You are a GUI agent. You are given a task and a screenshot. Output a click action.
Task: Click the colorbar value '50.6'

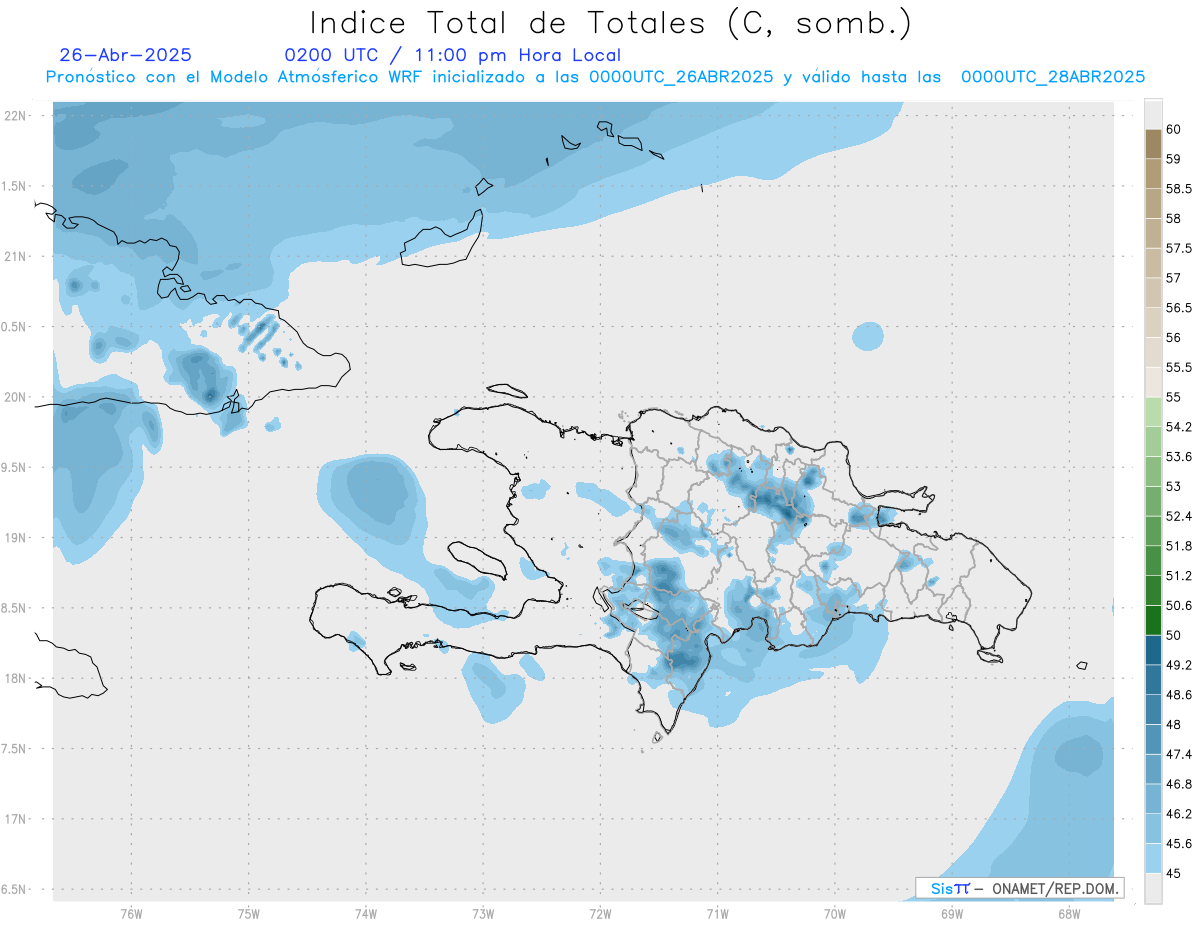[x=1179, y=605]
